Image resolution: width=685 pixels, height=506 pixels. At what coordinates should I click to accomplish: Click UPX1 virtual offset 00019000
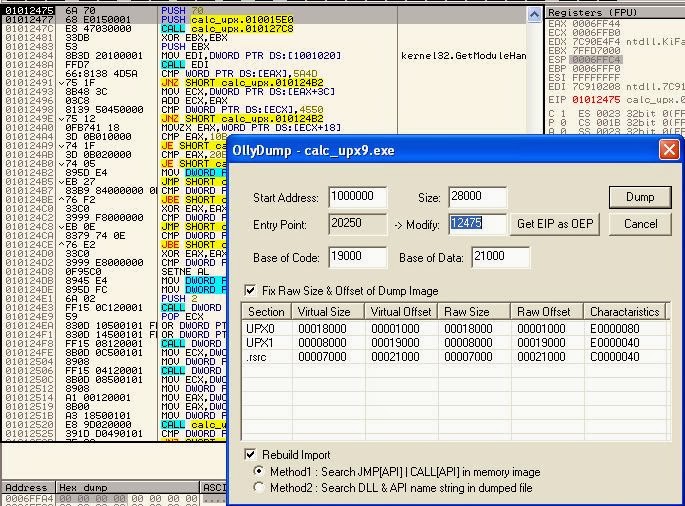pyautogui.click(x=395, y=343)
